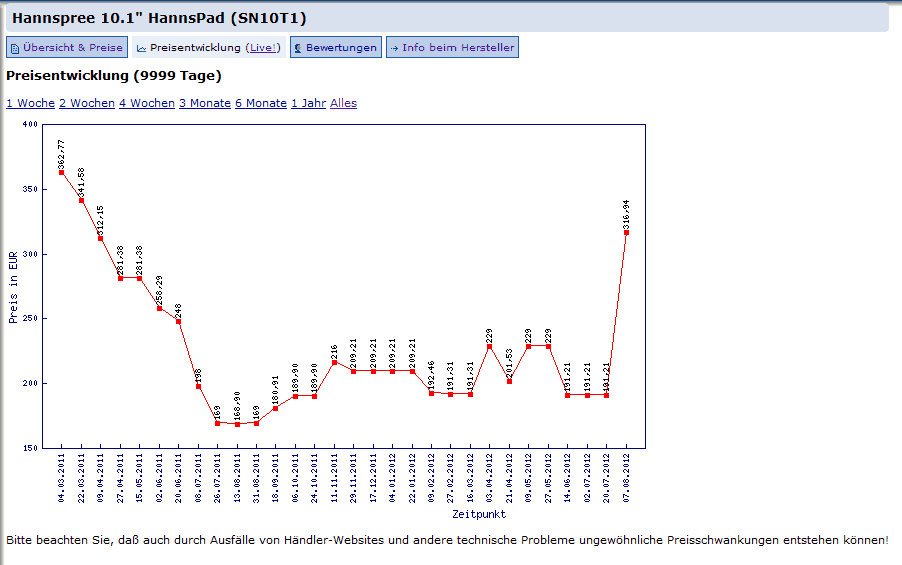902x565 pixels.
Task: Click the 11.11.2011 date axis label
Action: coord(334,478)
